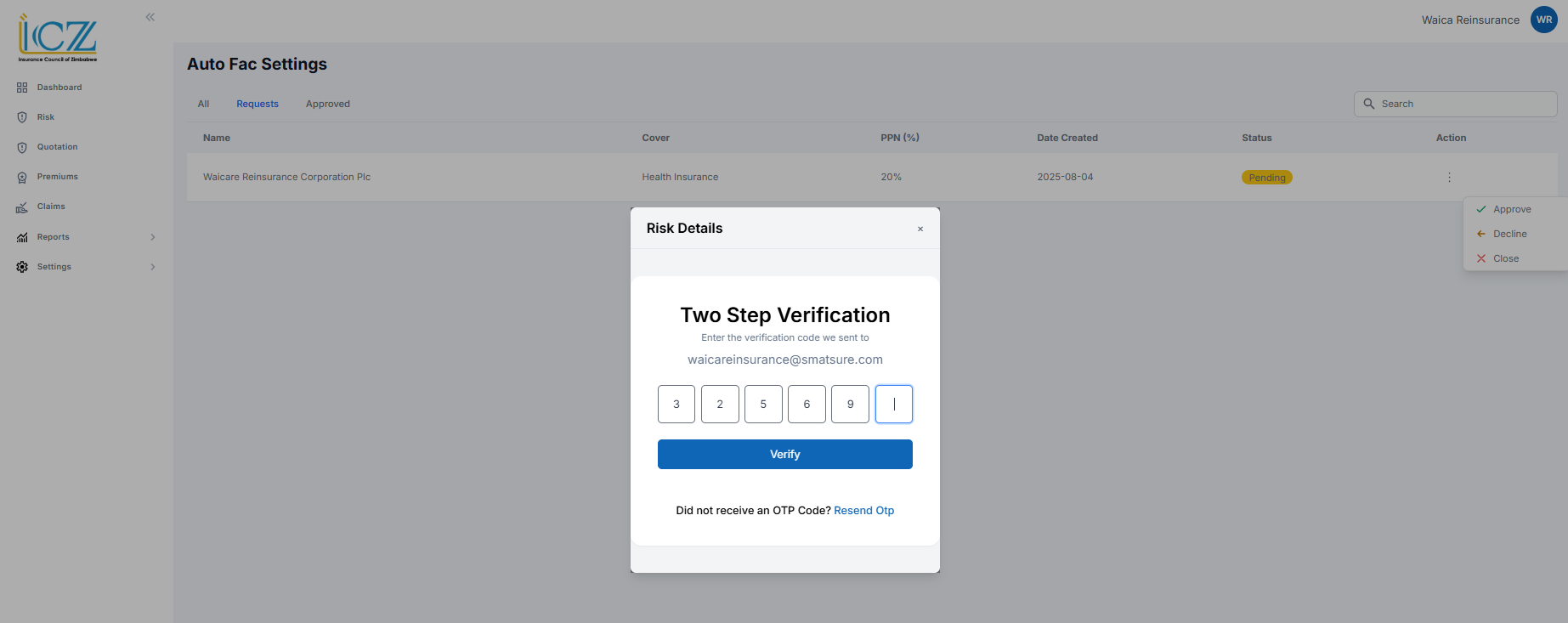Focus the last empty OTP digit box
Image resolution: width=1568 pixels, height=623 pixels.
pos(893,405)
